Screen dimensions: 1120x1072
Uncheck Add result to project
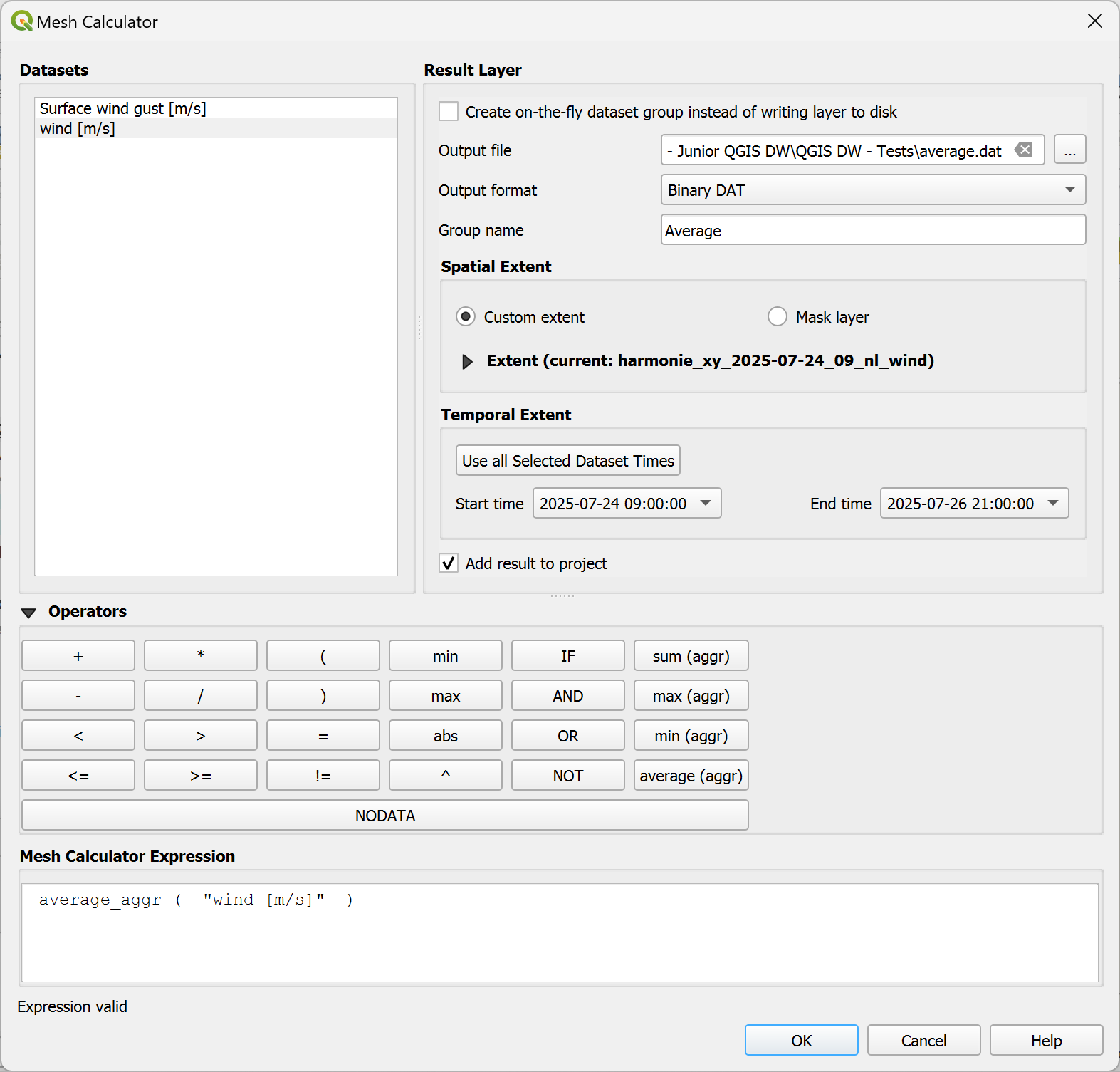coord(449,563)
